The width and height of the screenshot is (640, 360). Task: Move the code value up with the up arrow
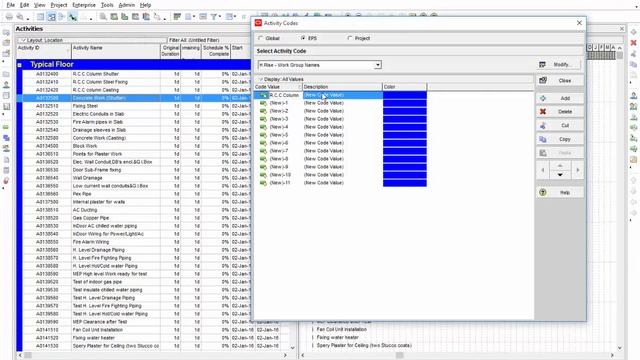click(560, 166)
